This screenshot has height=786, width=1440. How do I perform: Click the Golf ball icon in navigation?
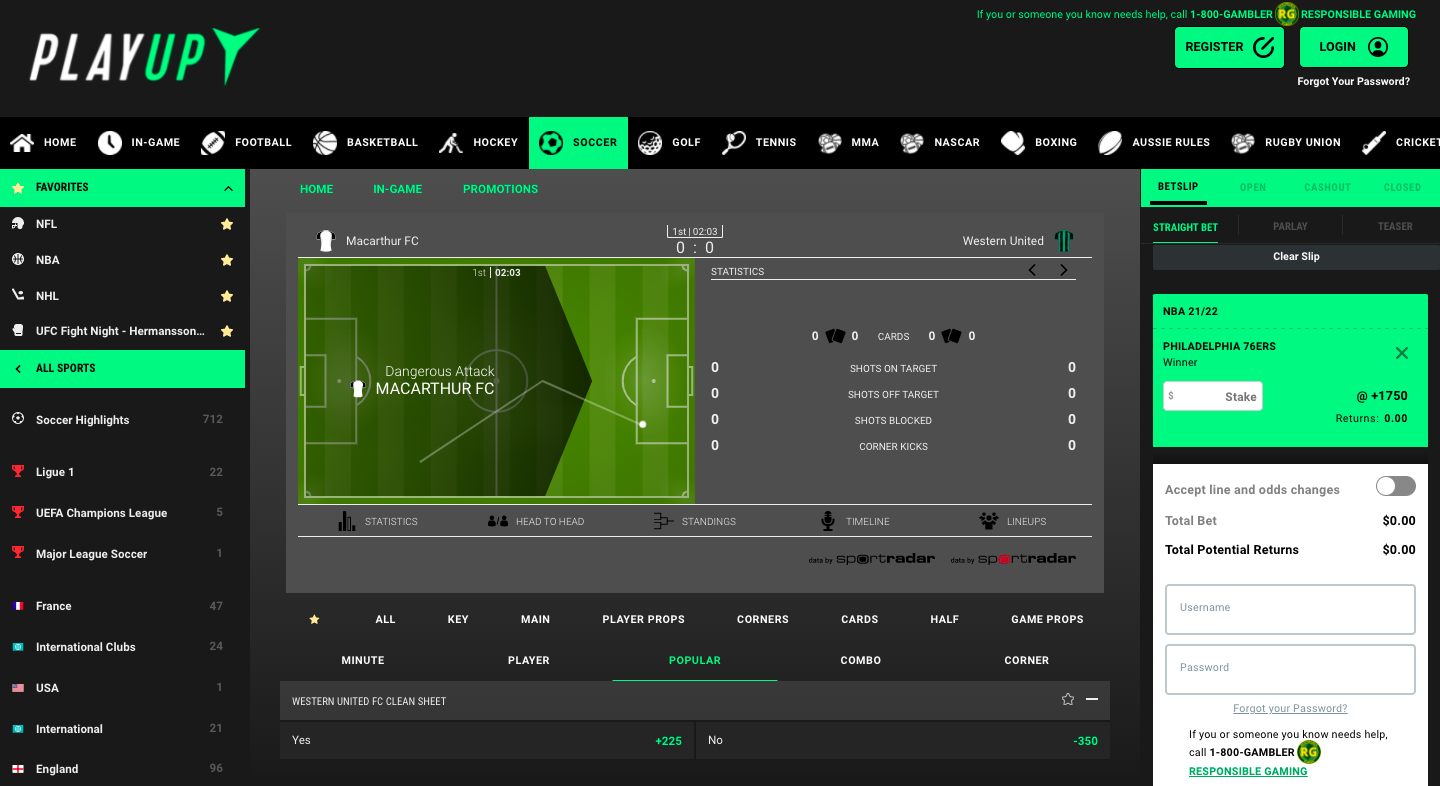point(650,143)
